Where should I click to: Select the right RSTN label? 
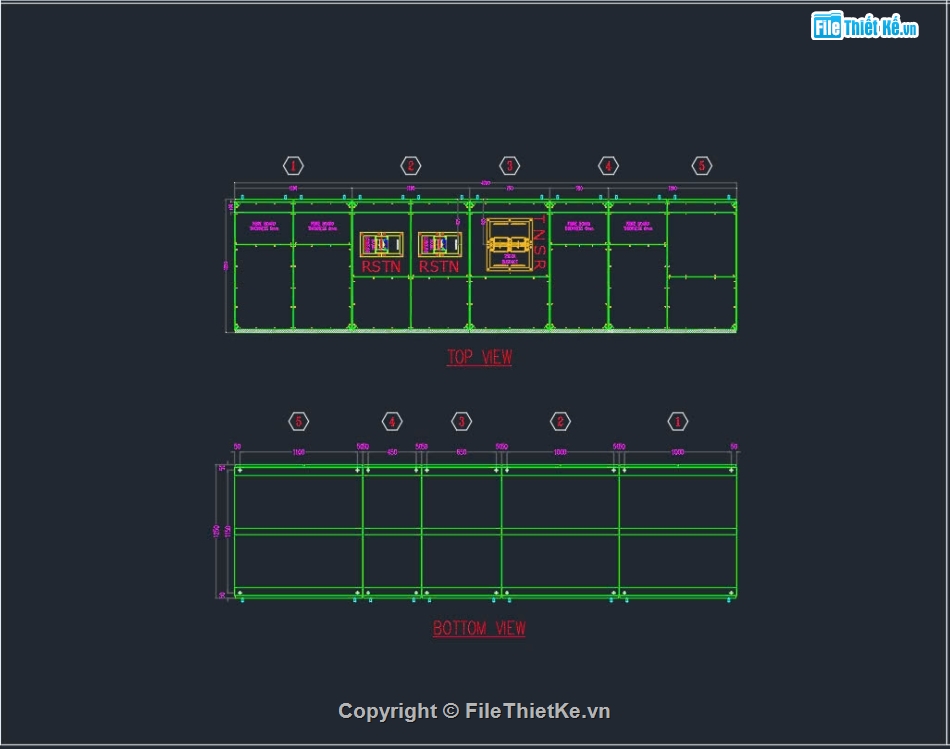click(439, 267)
